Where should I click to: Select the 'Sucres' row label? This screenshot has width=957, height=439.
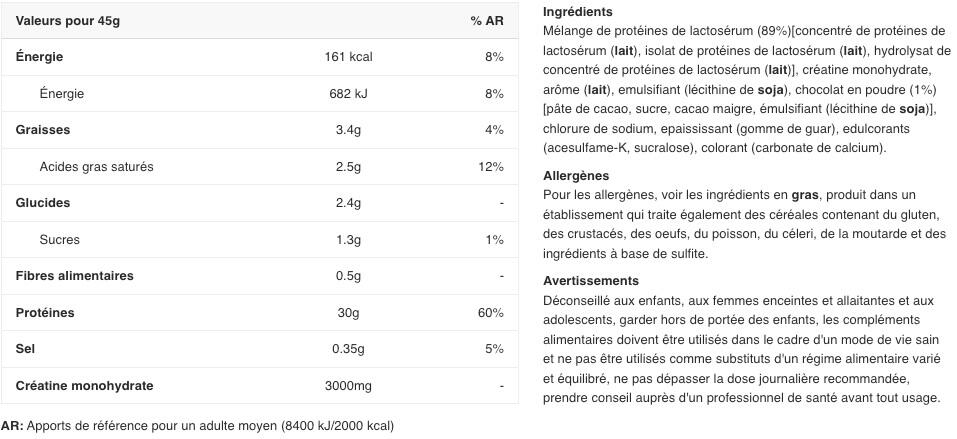[x=59, y=239]
